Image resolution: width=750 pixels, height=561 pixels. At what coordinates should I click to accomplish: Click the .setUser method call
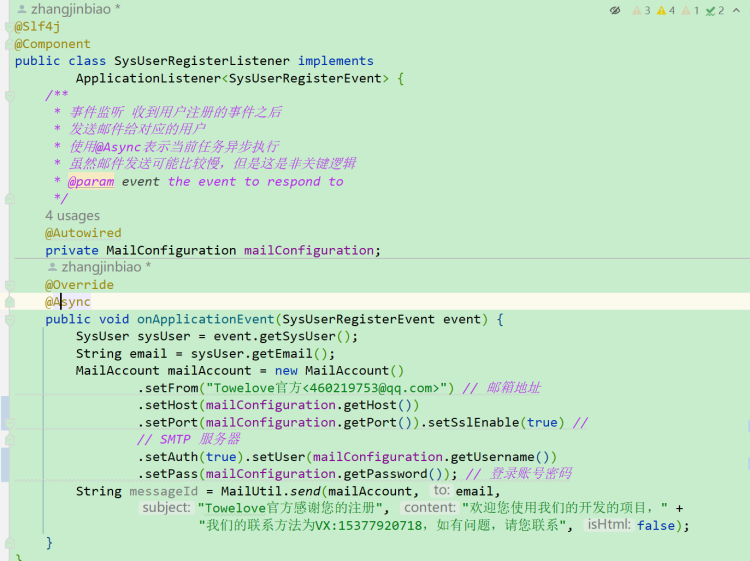(278, 457)
